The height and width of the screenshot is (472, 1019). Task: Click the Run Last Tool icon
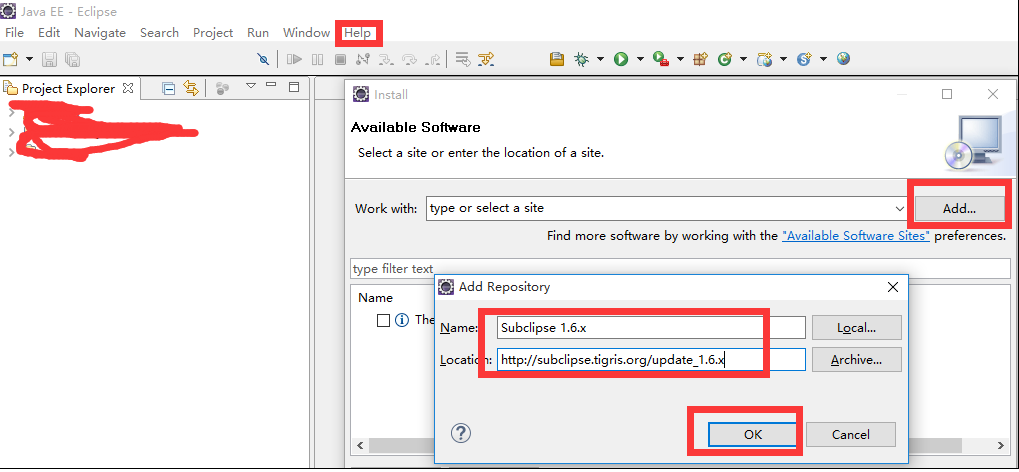click(x=662, y=60)
